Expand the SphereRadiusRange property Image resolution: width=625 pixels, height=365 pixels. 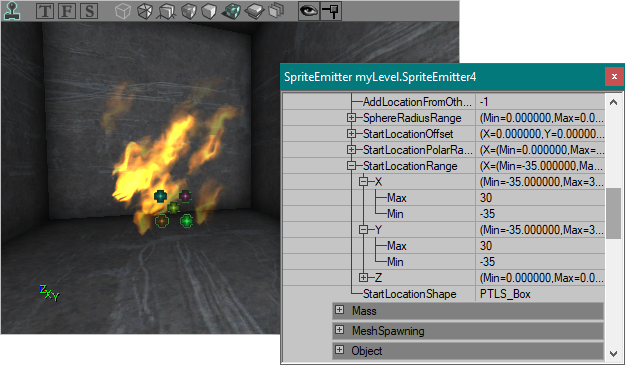click(351, 118)
